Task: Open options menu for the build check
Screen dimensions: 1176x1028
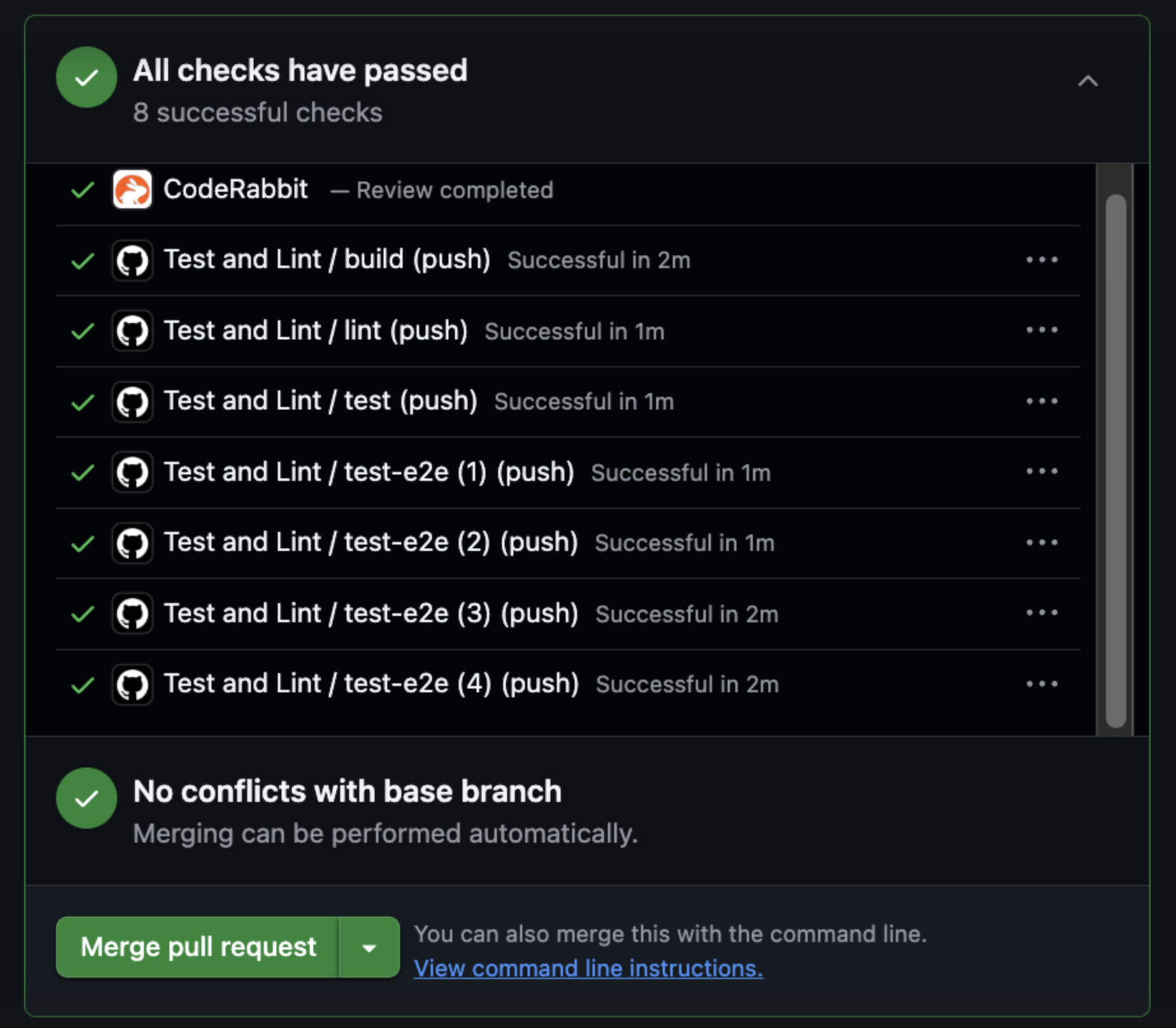Action: coord(1042,260)
